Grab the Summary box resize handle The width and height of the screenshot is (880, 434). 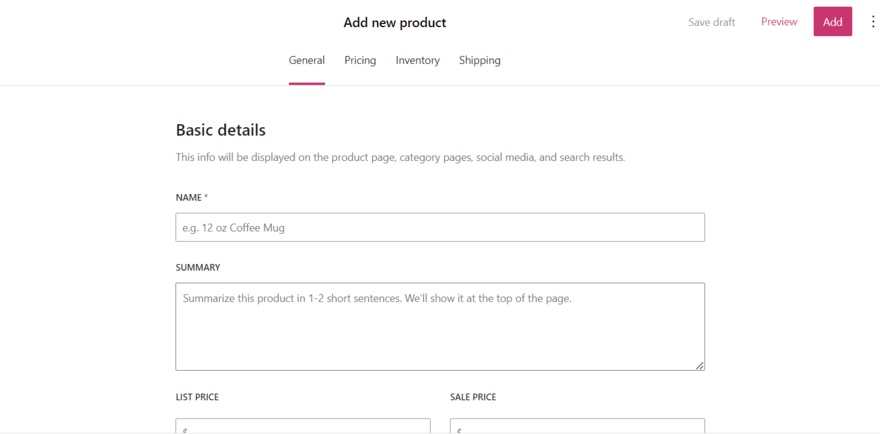(699, 366)
